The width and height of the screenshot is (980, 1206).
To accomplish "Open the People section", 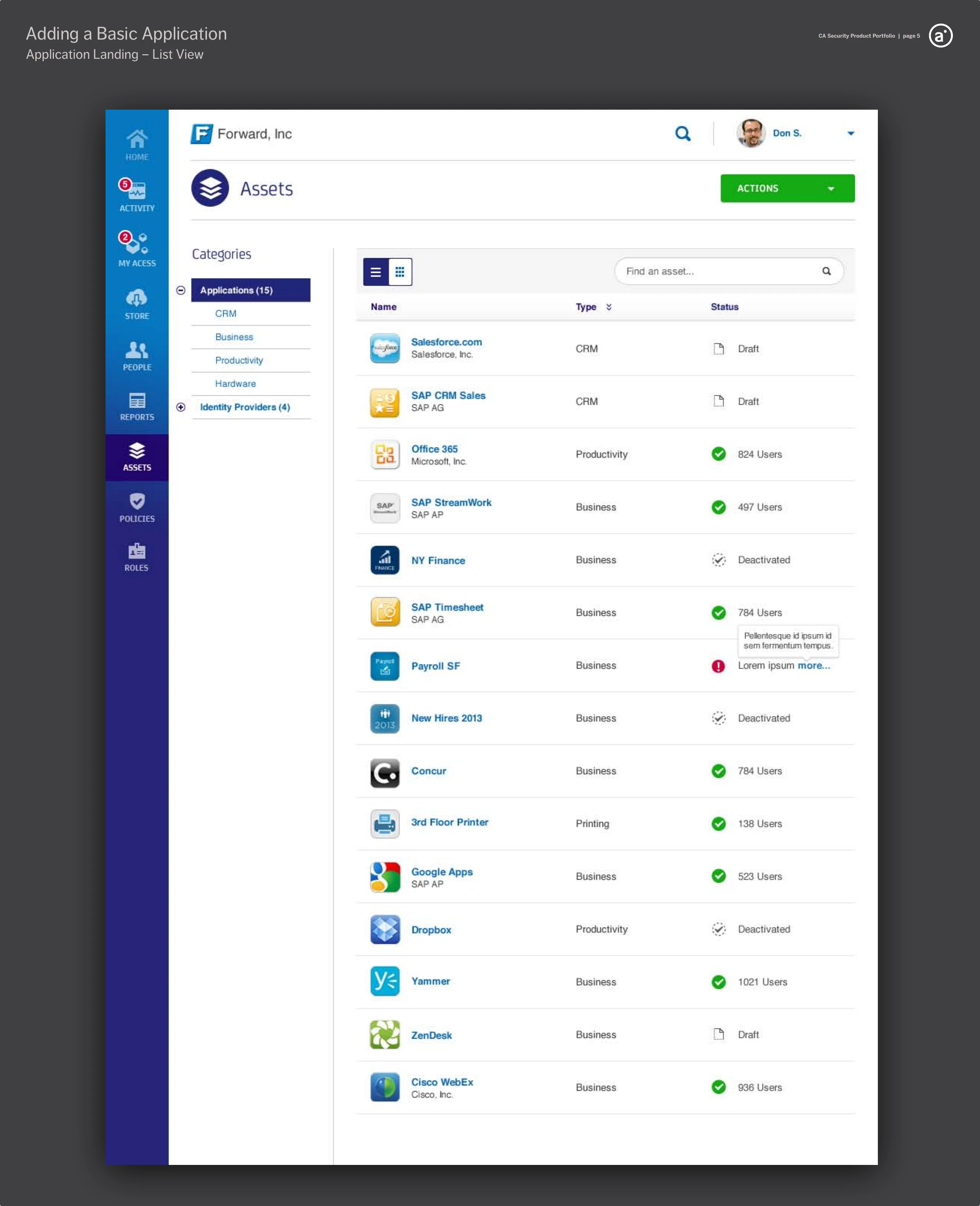I will 136,356.
